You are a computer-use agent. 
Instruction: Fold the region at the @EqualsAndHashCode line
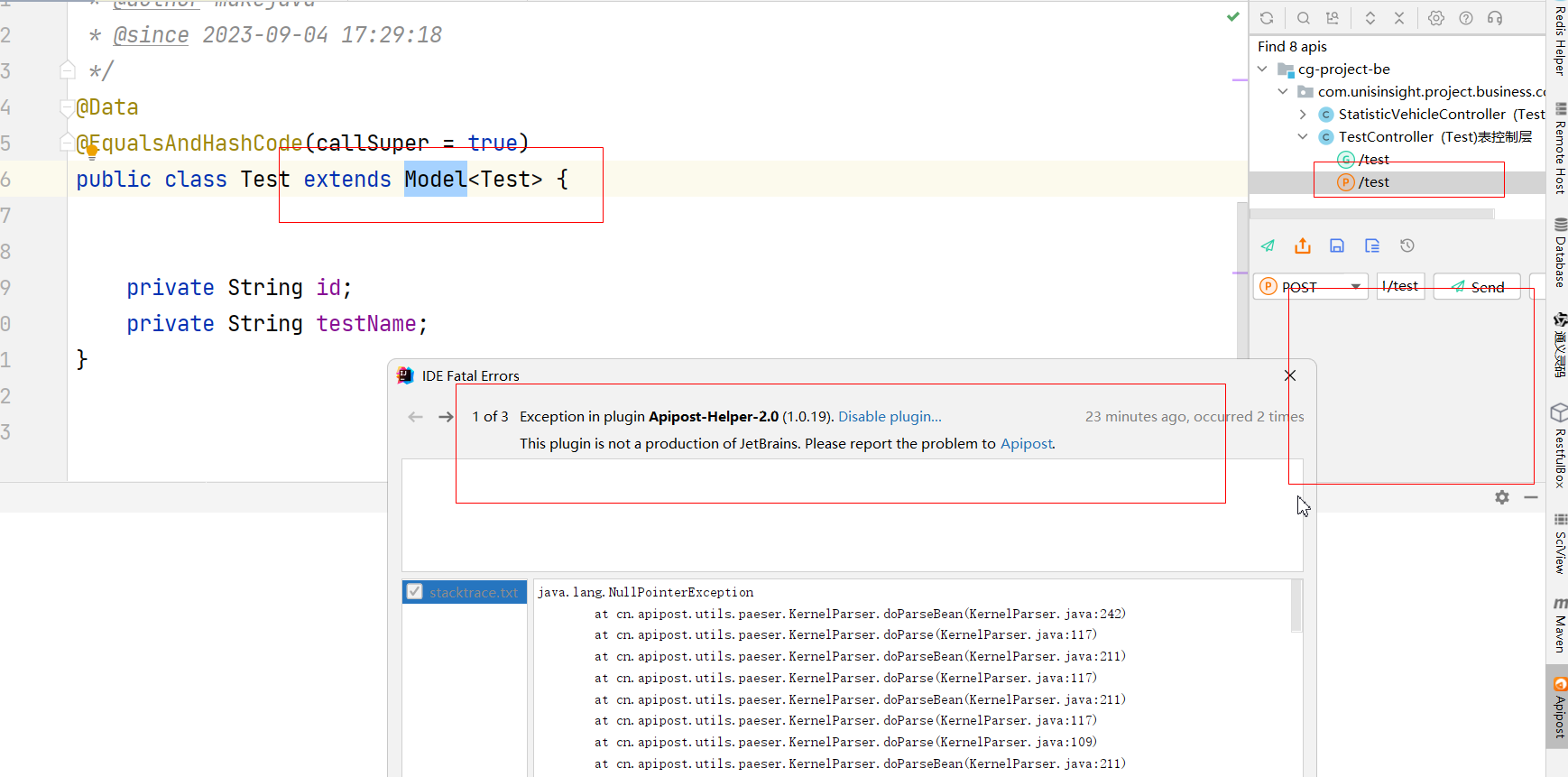click(x=67, y=143)
